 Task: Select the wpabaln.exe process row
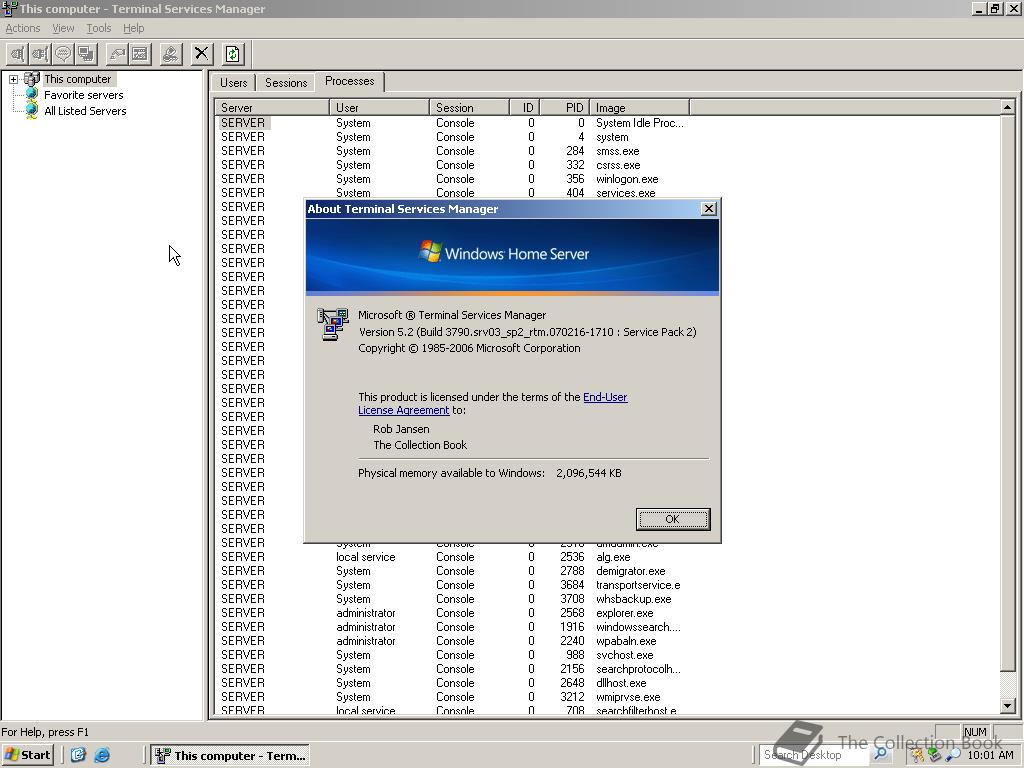[x=452, y=641]
